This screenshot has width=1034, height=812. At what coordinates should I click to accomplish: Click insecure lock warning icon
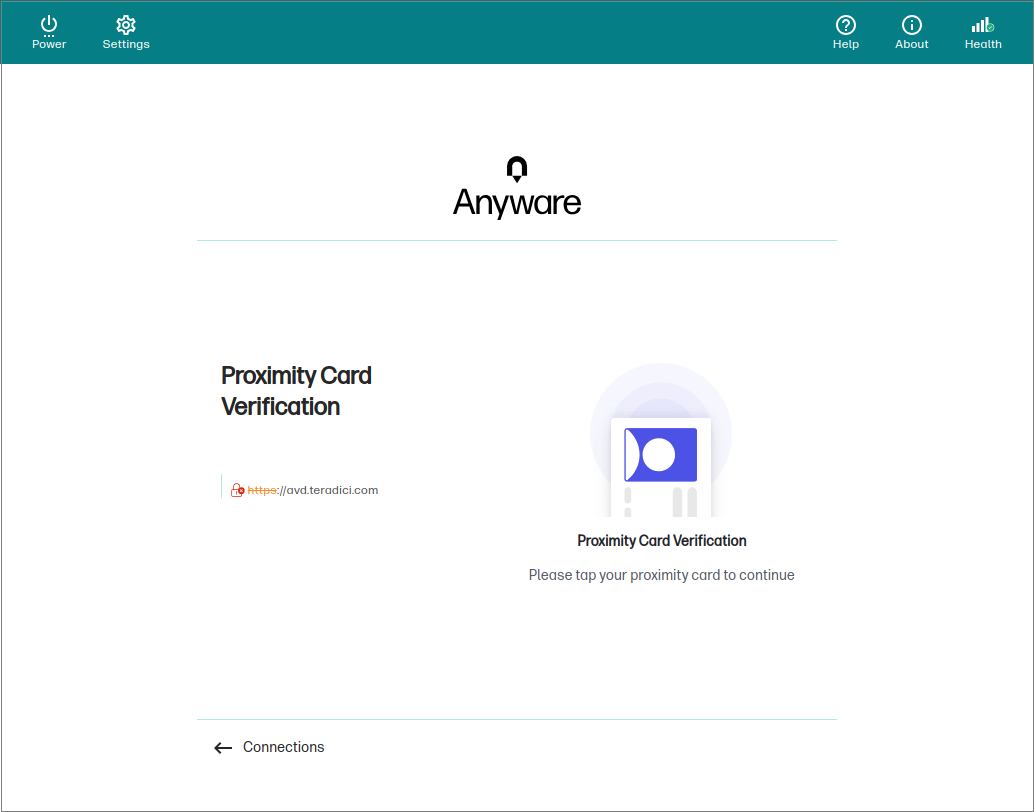pyautogui.click(x=237, y=490)
